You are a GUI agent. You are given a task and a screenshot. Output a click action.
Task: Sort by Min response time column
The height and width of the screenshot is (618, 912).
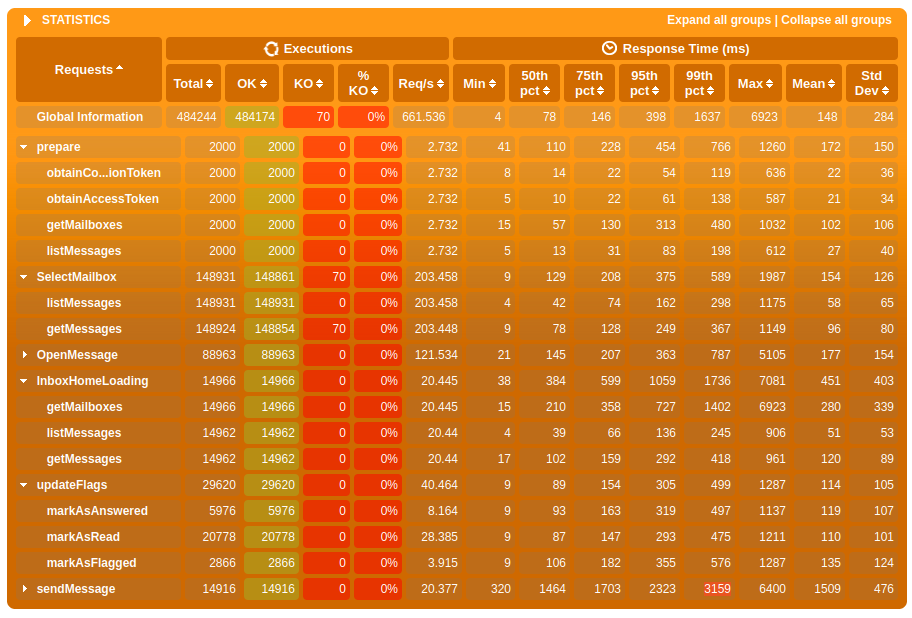tap(479, 83)
